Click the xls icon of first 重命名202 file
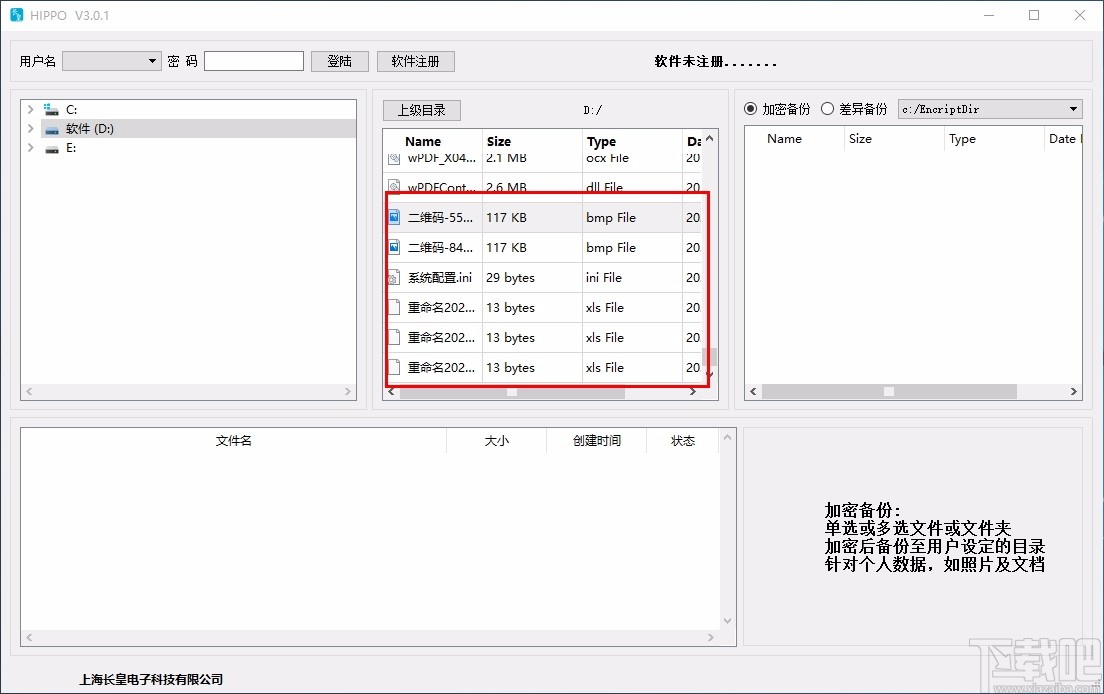The width and height of the screenshot is (1104, 694). [394, 307]
